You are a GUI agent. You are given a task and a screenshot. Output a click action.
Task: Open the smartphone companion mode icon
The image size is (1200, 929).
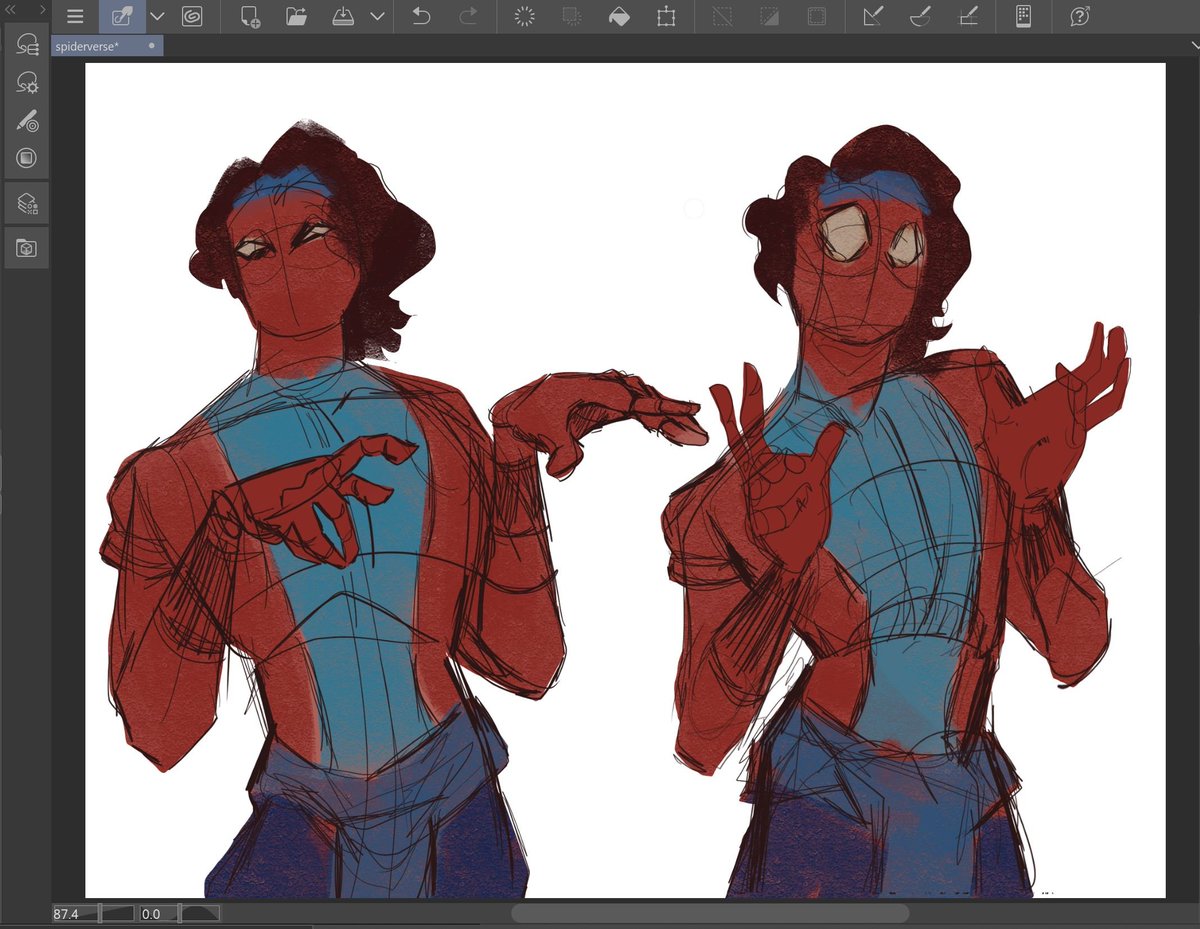[1023, 16]
